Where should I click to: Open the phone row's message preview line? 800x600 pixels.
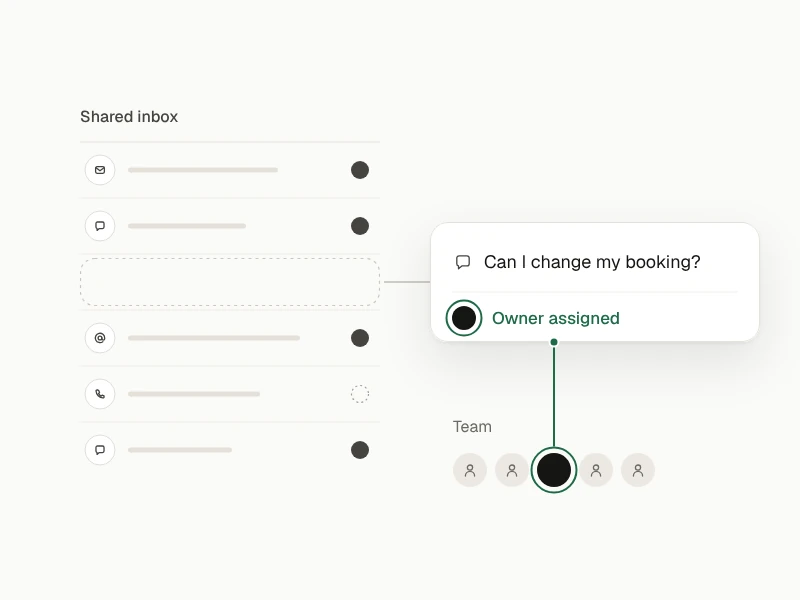194,394
